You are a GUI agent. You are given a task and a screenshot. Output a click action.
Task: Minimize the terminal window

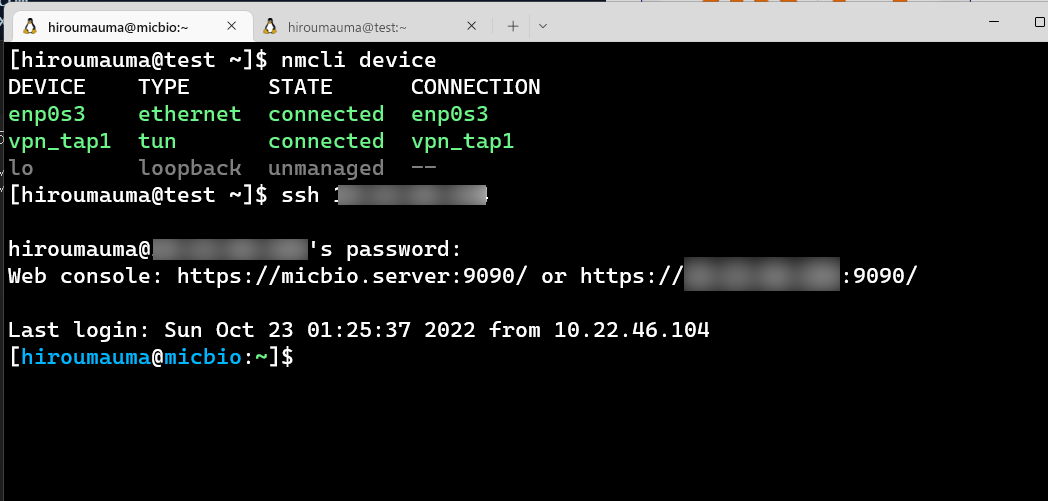click(x=994, y=22)
